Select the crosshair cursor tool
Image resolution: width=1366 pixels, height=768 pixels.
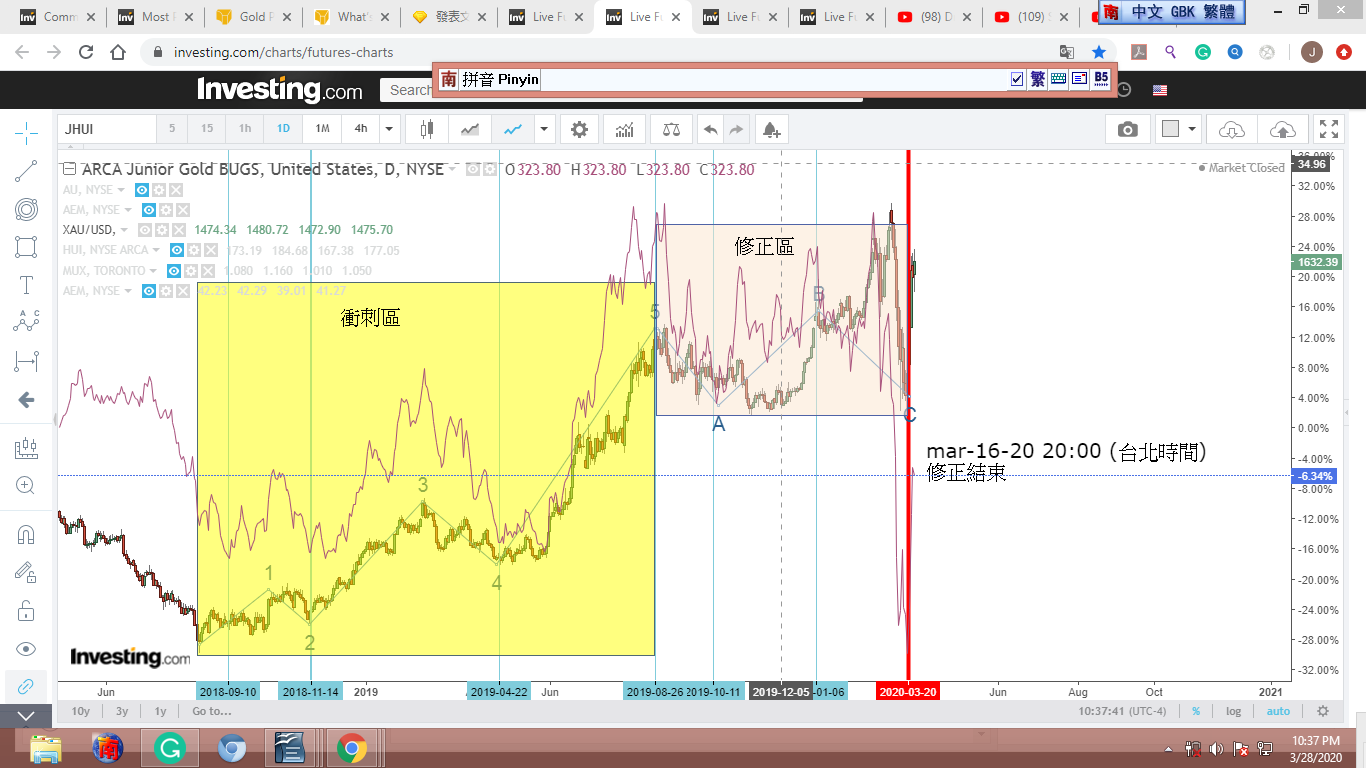click(26, 131)
